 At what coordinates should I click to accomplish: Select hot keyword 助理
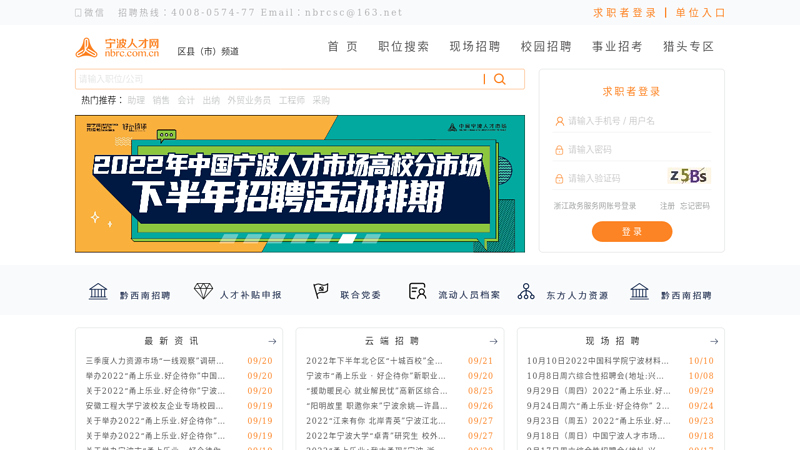pyautogui.click(x=136, y=100)
